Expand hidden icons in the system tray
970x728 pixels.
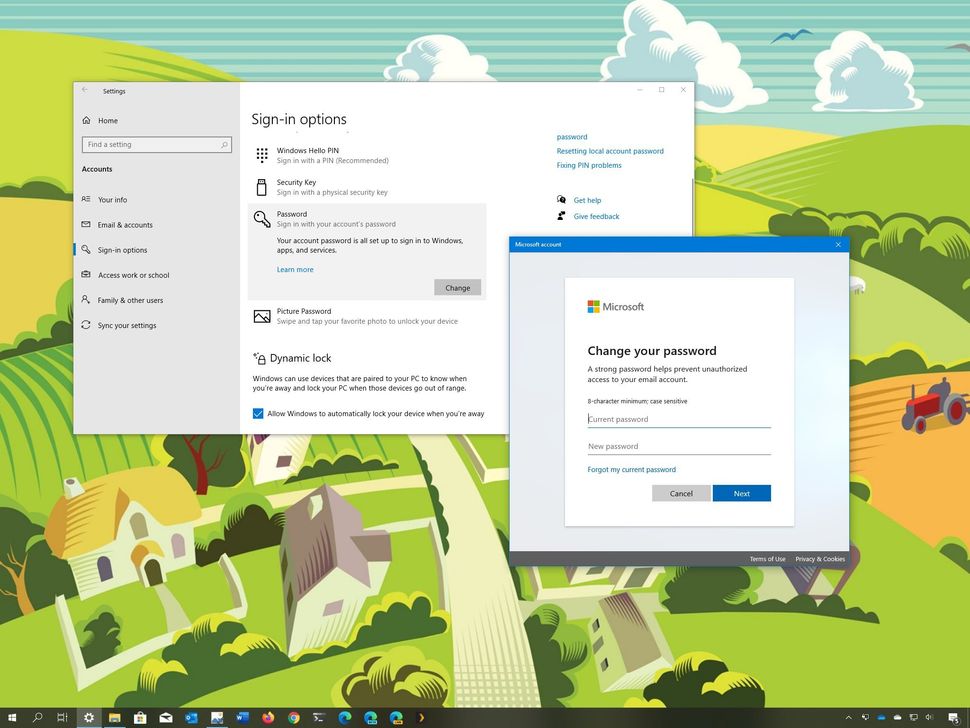850,717
